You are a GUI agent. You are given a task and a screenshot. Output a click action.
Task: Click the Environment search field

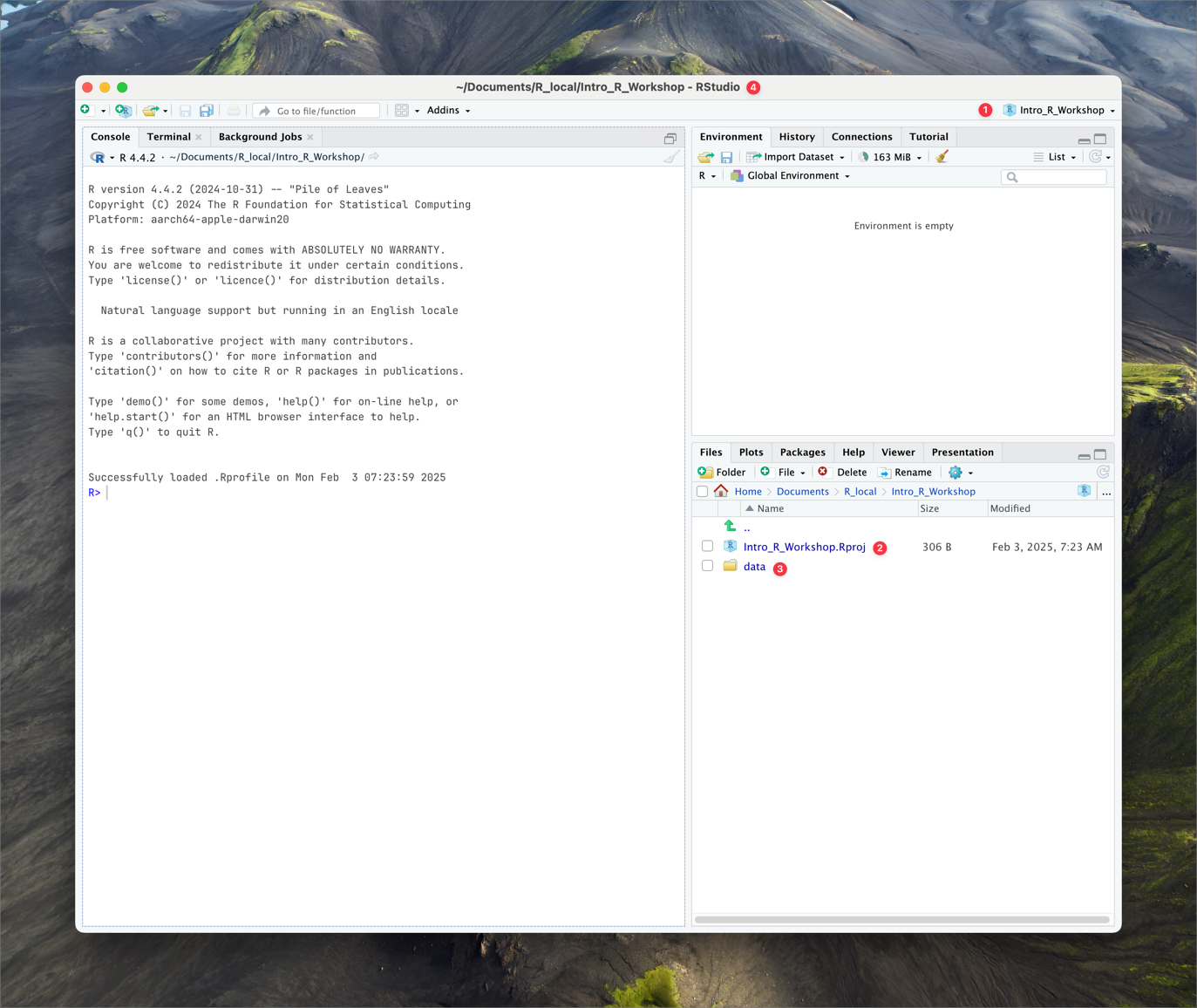tap(1054, 177)
